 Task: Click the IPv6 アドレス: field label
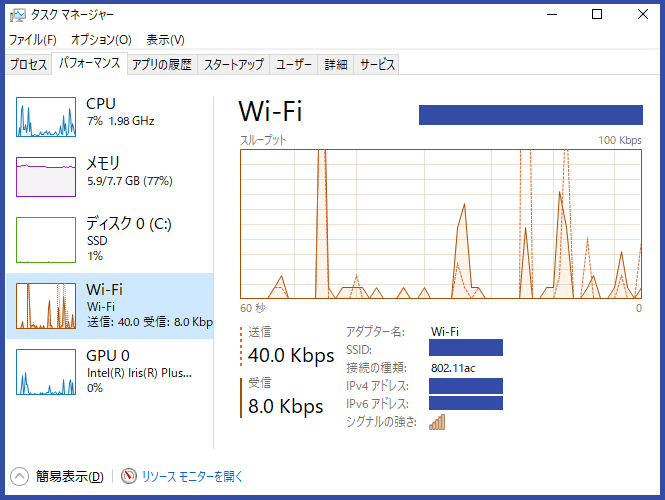(377, 404)
